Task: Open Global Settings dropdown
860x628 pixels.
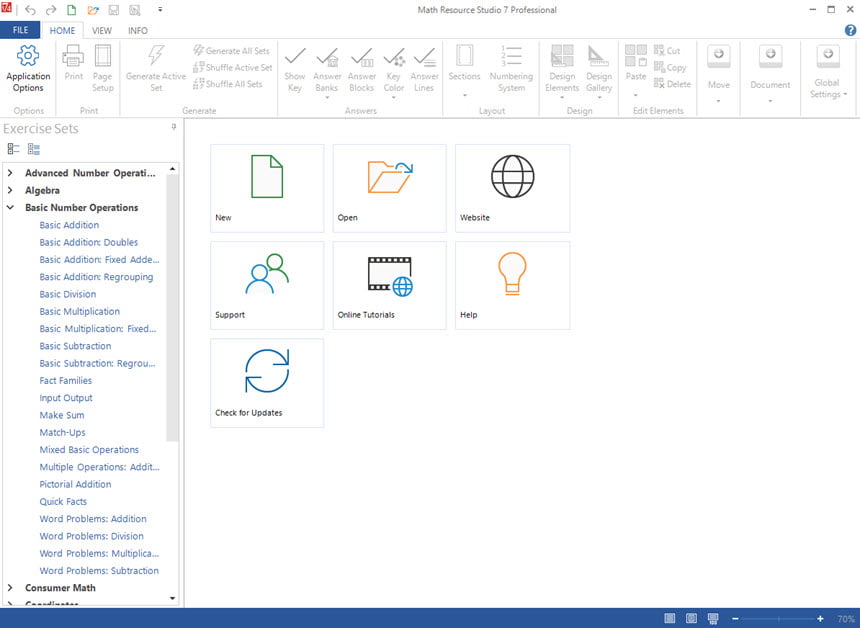Action: point(828,74)
